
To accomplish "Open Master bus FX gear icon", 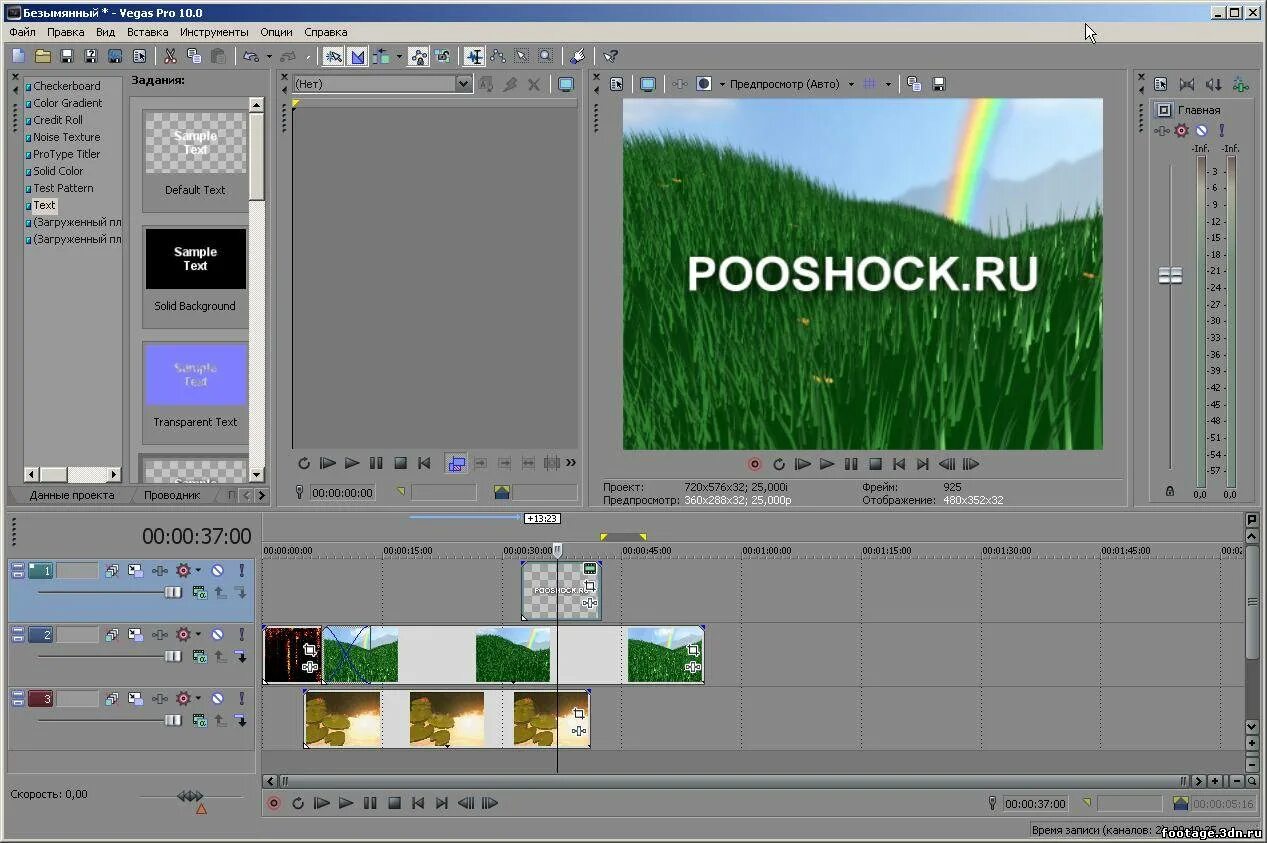I will [x=1181, y=131].
